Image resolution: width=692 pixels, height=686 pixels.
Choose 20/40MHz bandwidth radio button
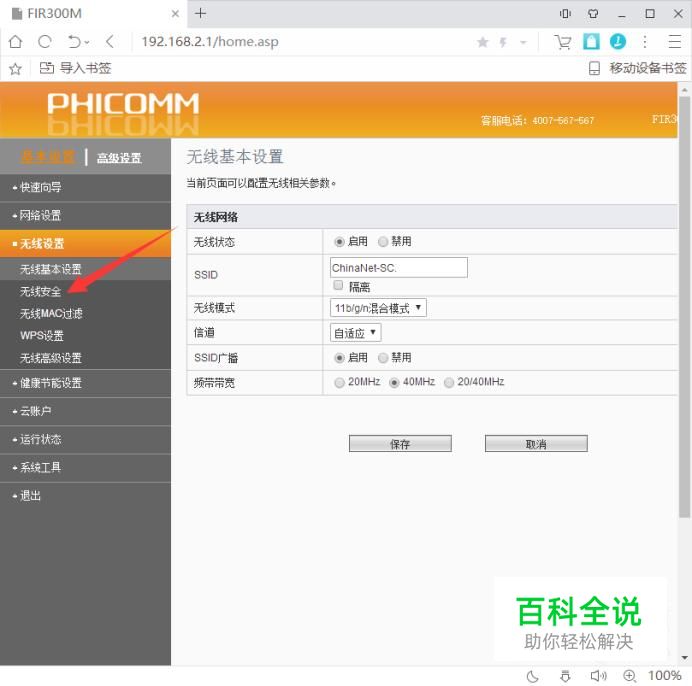pyautogui.click(x=449, y=383)
